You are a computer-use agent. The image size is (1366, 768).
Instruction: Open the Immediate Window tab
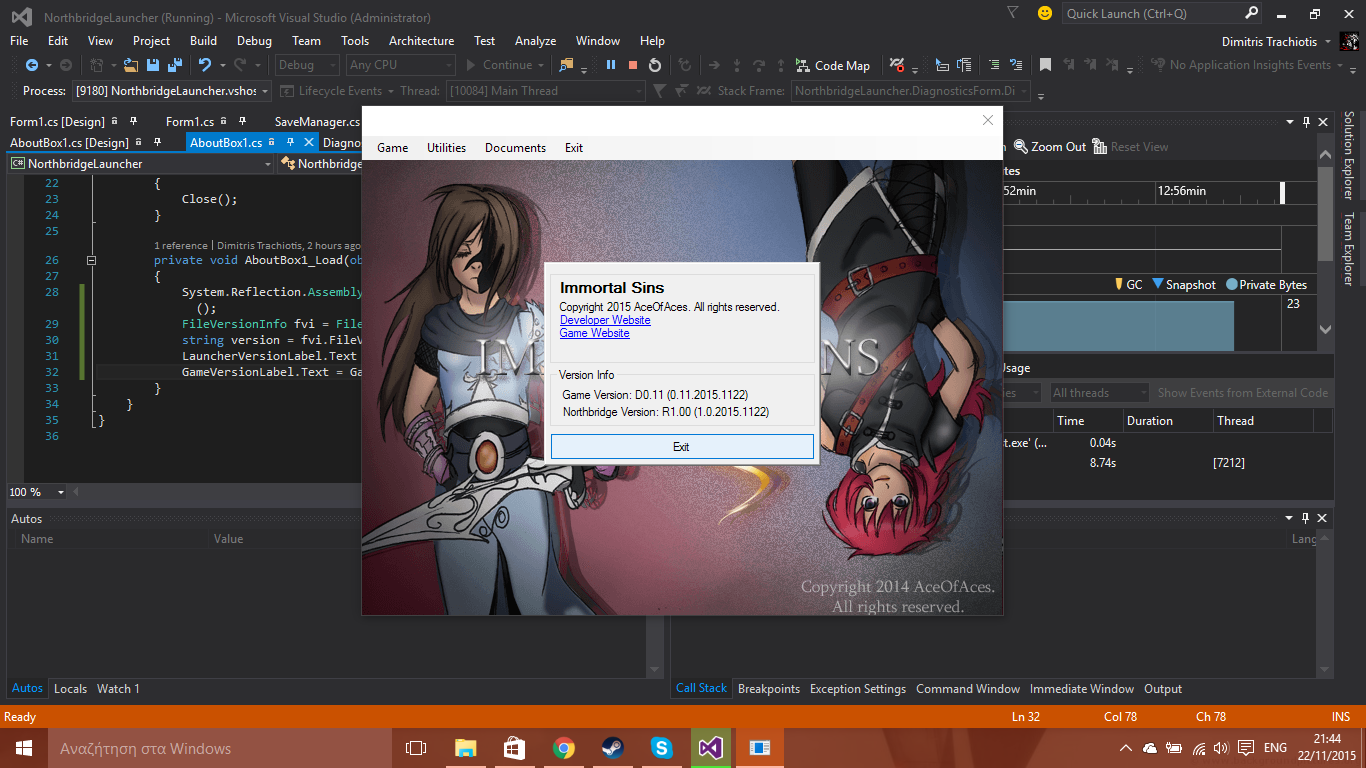point(1082,689)
